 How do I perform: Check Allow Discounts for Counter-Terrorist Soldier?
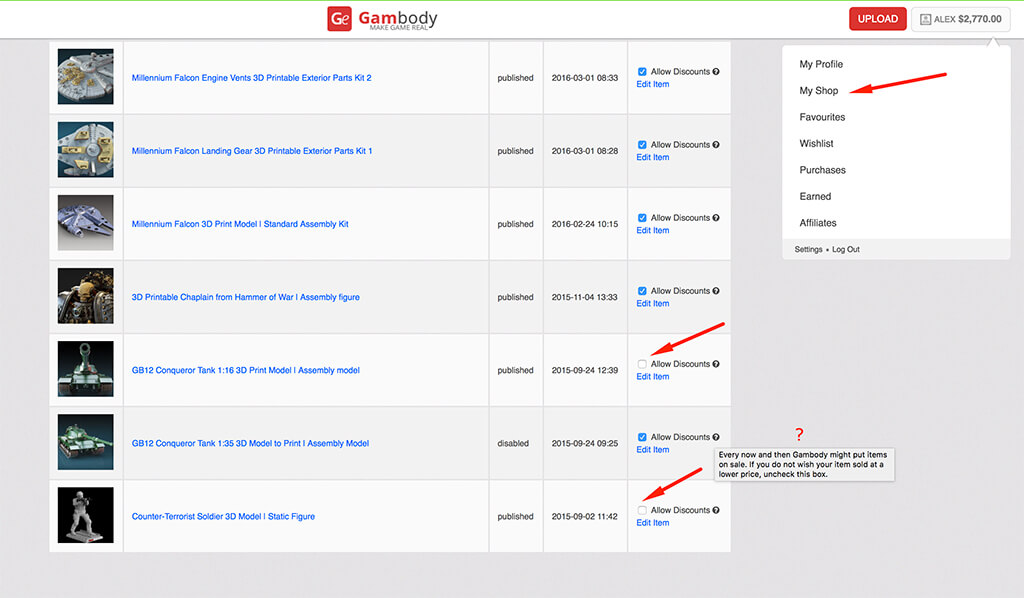pyautogui.click(x=642, y=510)
